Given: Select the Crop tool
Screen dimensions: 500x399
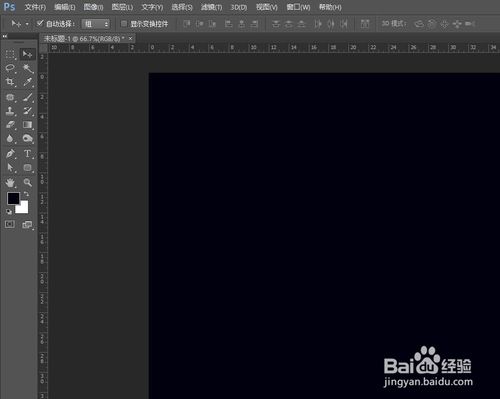Looking at the screenshot, I should point(10,82).
